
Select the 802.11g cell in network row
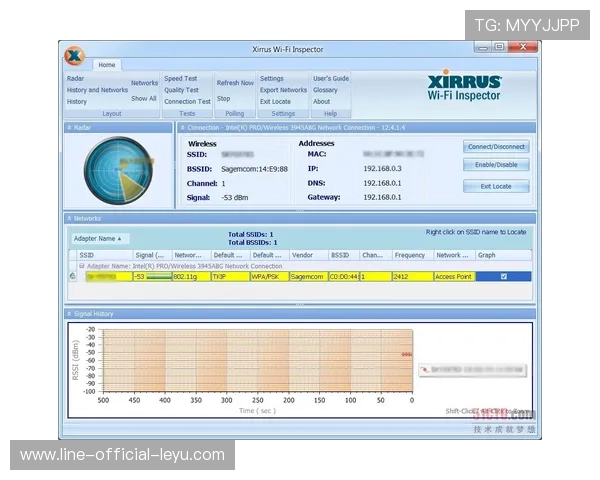point(191,276)
